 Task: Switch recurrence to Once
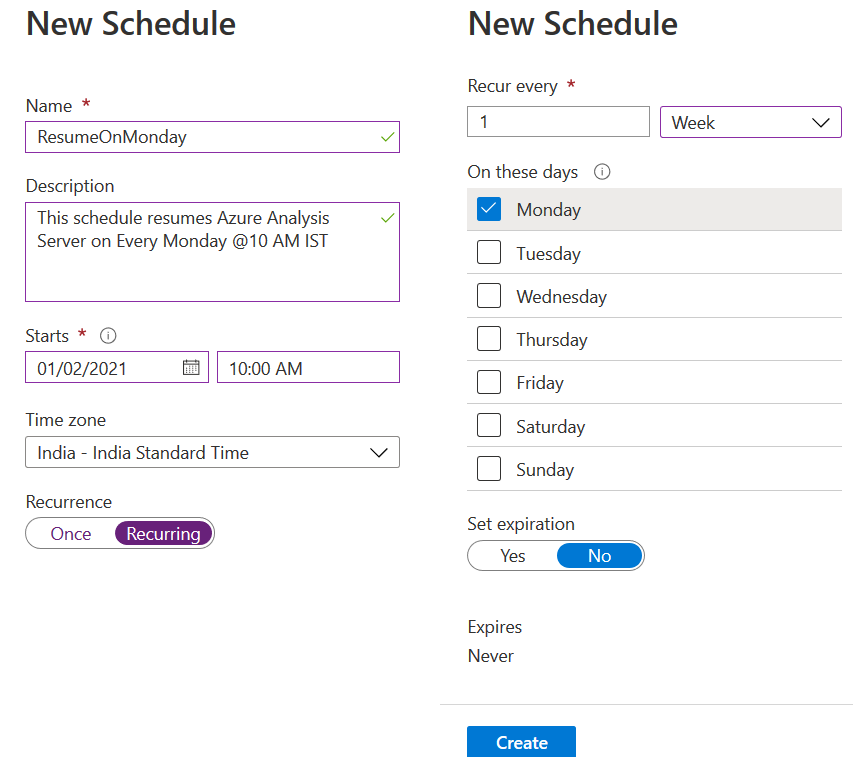pos(71,534)
